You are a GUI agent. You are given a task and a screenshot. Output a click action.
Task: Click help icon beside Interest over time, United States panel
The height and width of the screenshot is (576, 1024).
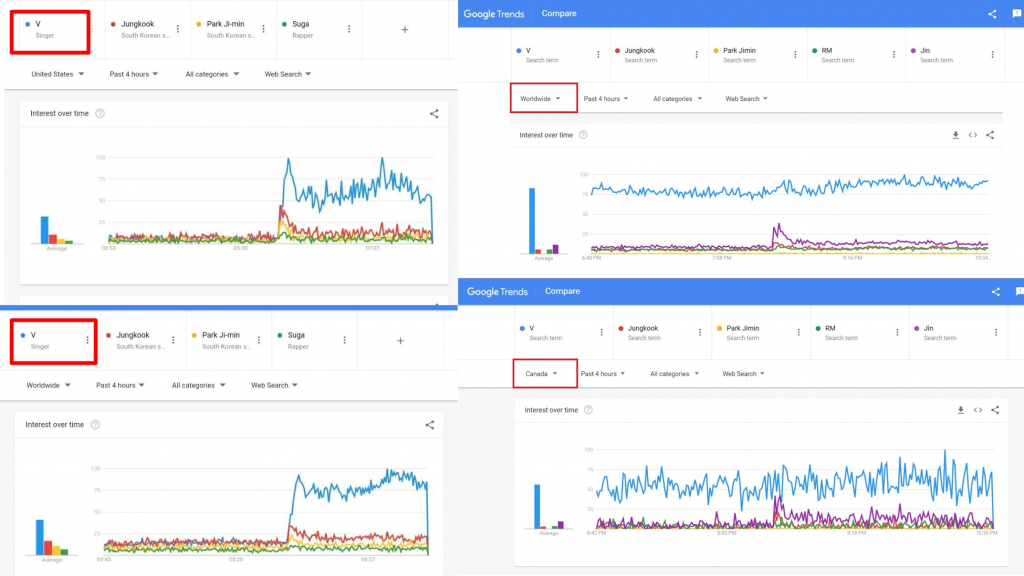coord(100,114)
